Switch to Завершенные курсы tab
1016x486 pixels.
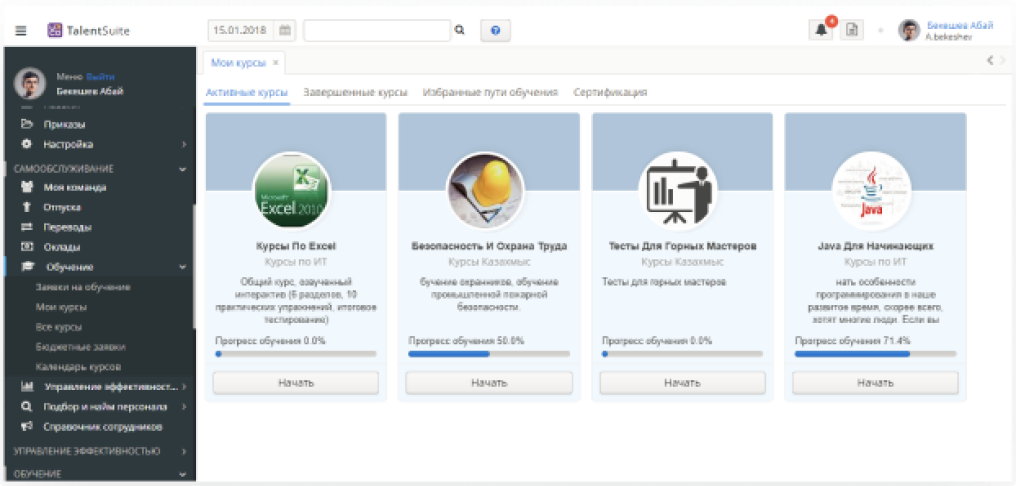tap(355, 92)
